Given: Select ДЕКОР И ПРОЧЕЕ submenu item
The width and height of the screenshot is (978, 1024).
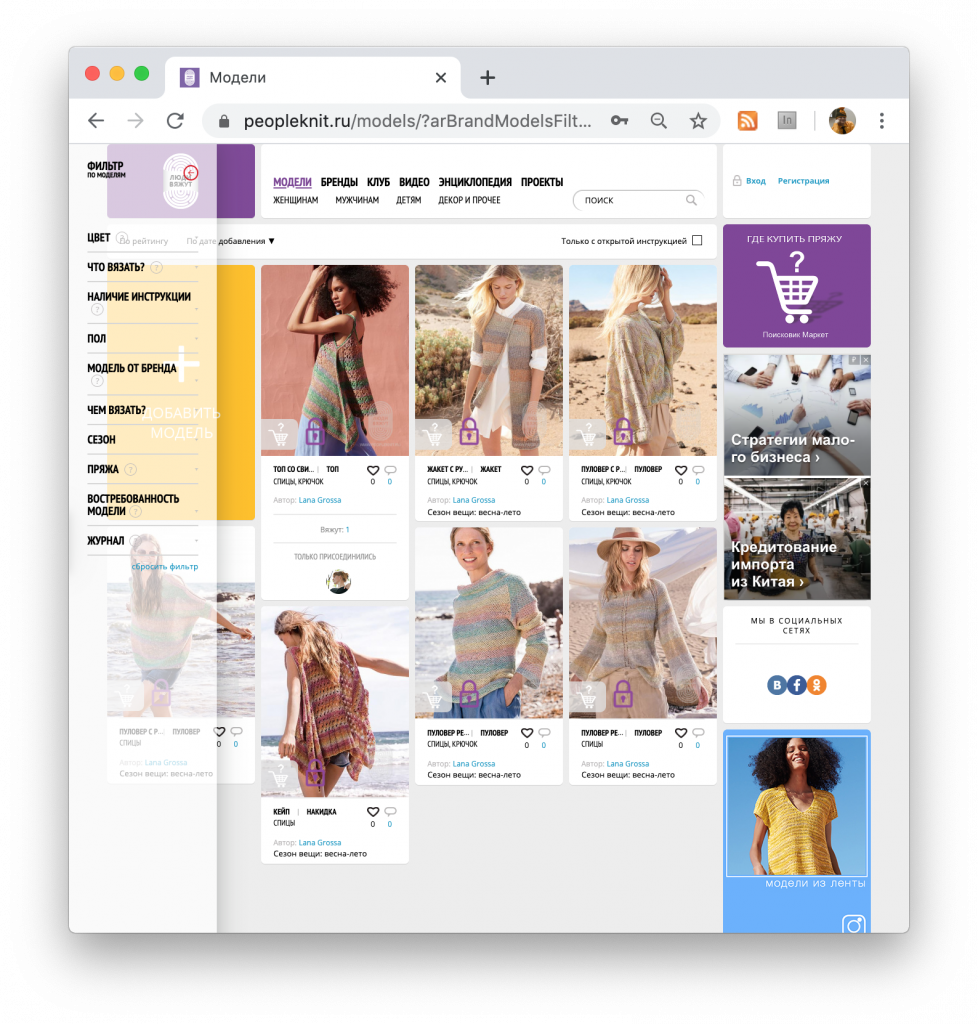Looking at the screenshot, I should 469,200.
